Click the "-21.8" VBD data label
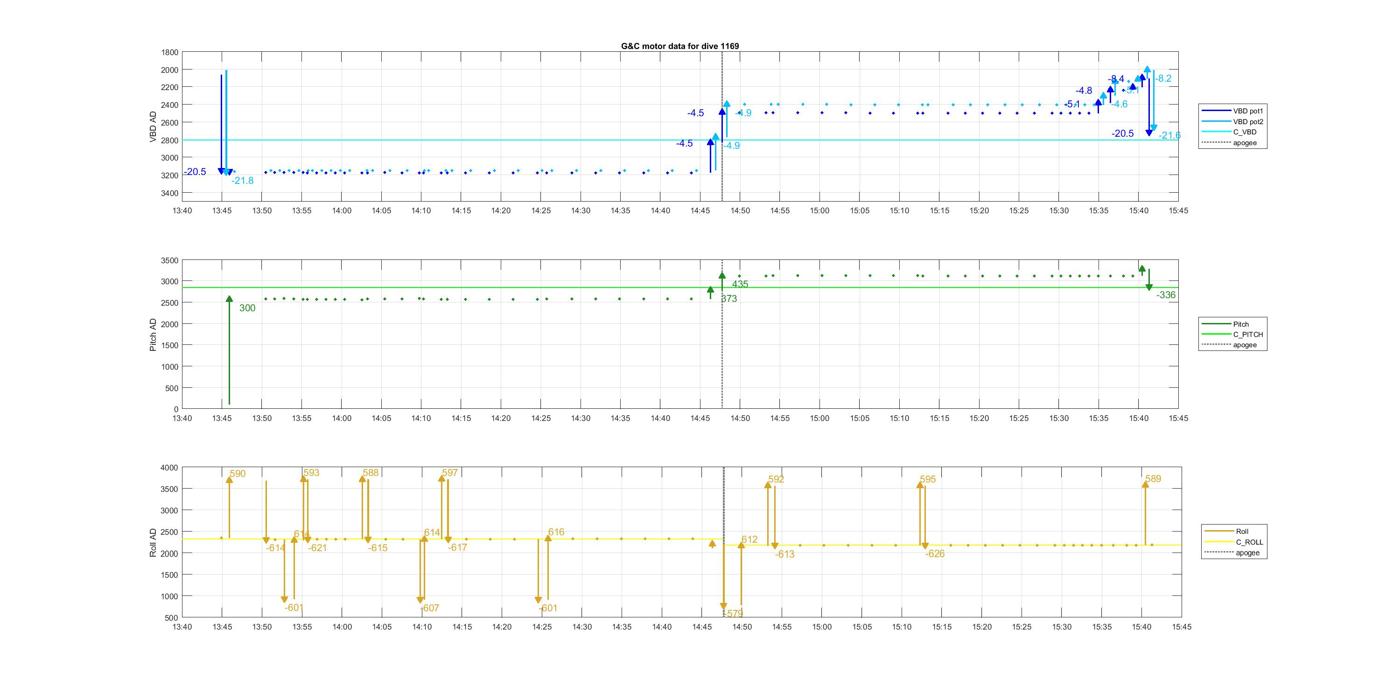Image resolution: width=1400 pixels, height=693 pixels. [242, 181]
